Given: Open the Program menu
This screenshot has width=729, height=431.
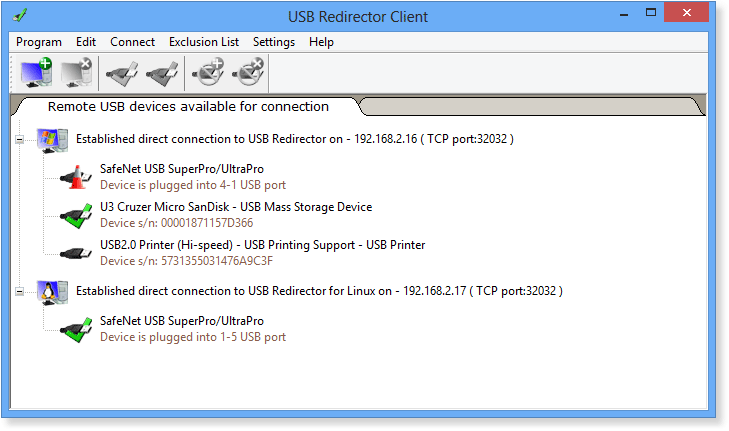Looking at the screenshot, I should pyautogui.click(x=39, y=42).
